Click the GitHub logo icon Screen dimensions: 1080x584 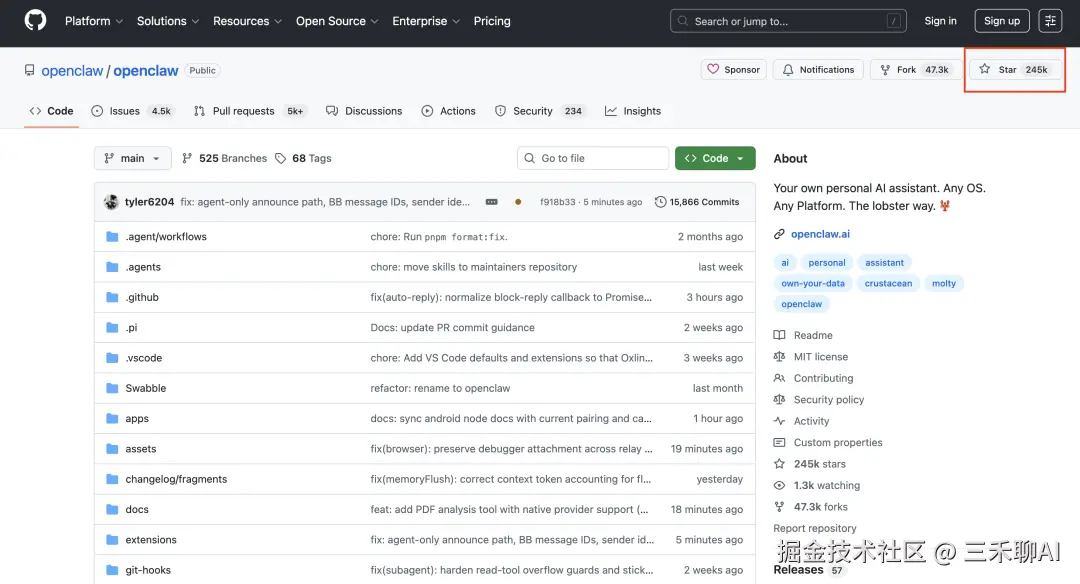pyautogui.click(x=35, y=21)
